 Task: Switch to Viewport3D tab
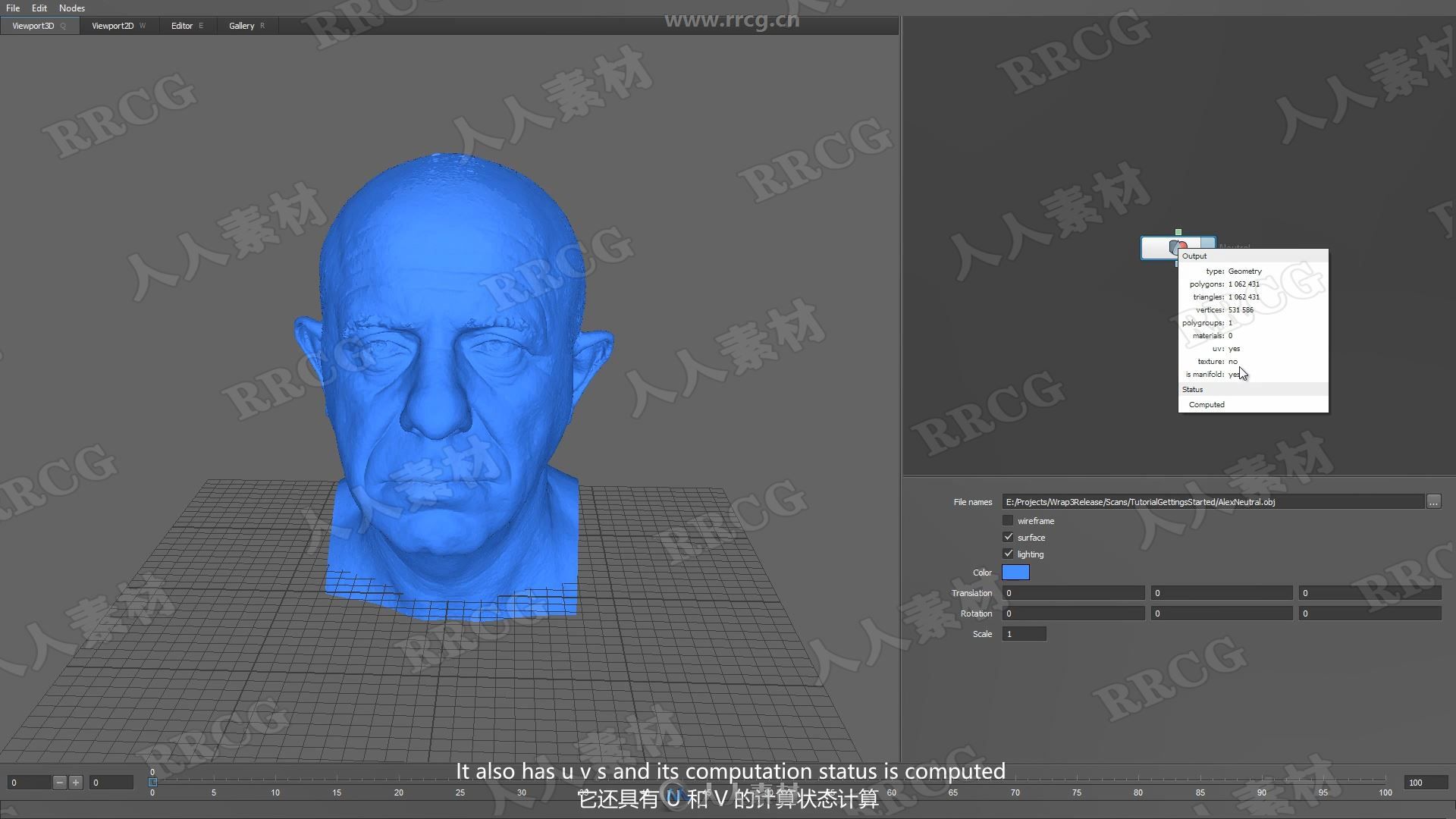(34, 25)
